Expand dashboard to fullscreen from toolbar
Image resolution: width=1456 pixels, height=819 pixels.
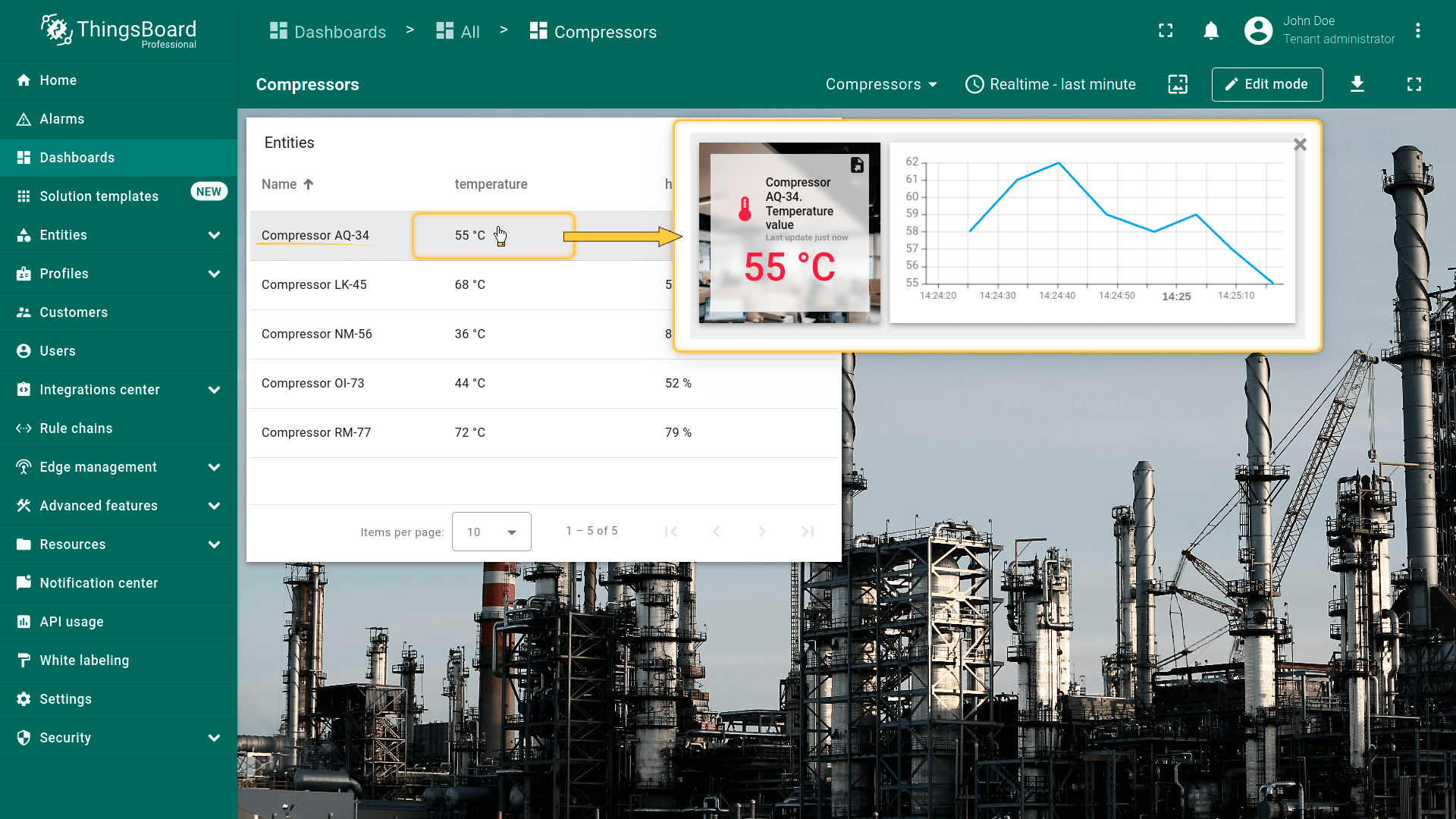[1414, 84]
